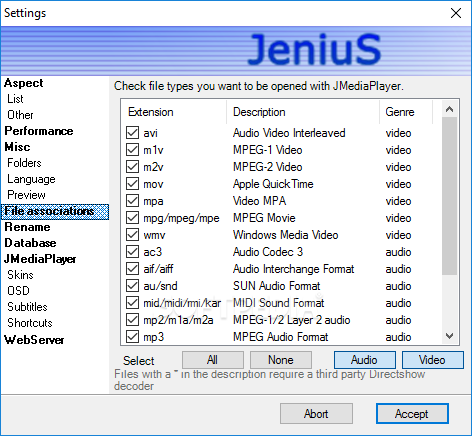This screenshot has height=436, width=472.
Task: Select the Language settings page
Action: click(x=31, y=179)
